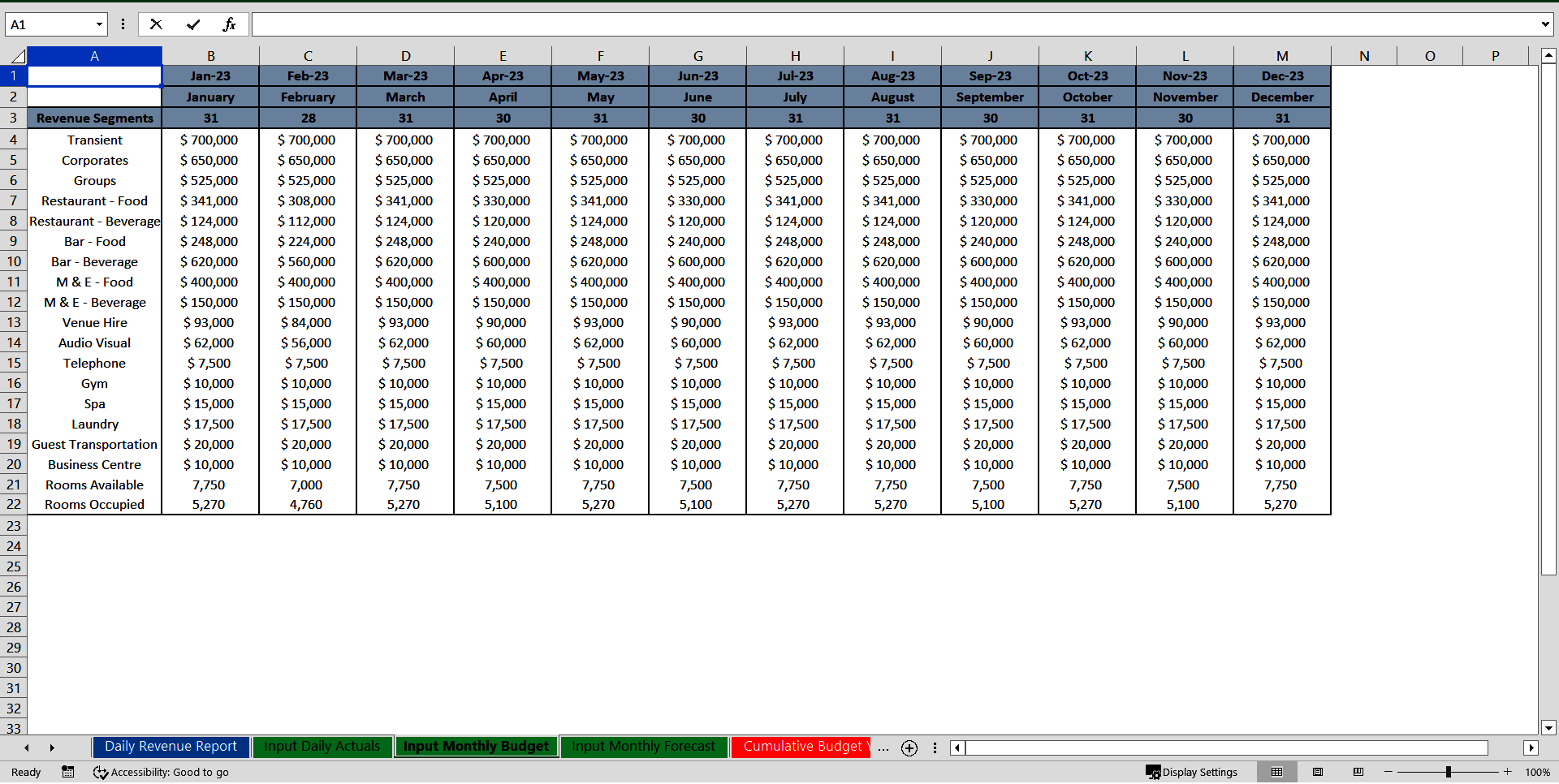Click the Name Box showing A1
This screenshot has width=1559, height=784.
click(50, 24)
